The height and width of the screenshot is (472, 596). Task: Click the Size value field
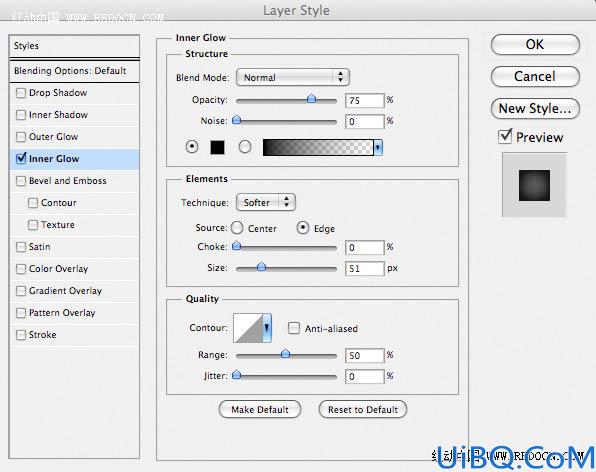click(365, 269)
